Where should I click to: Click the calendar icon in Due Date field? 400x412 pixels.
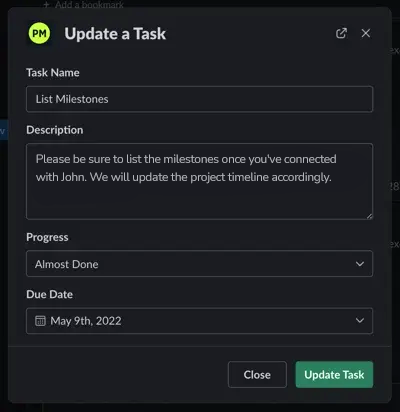pos(40,321)
